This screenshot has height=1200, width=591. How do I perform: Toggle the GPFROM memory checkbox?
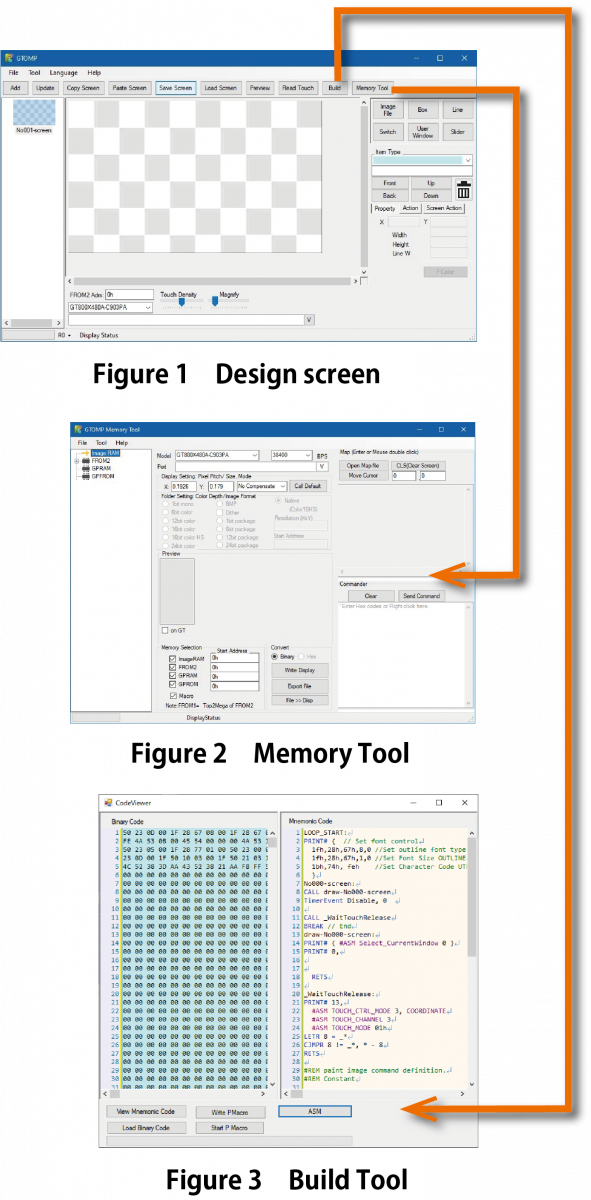(x=173, y=683)
